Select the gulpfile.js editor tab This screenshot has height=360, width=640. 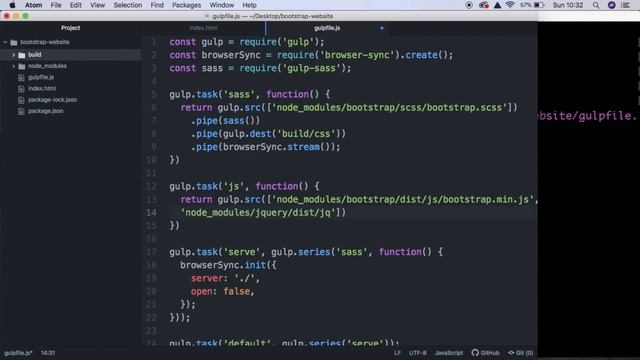tap(327, 28)
